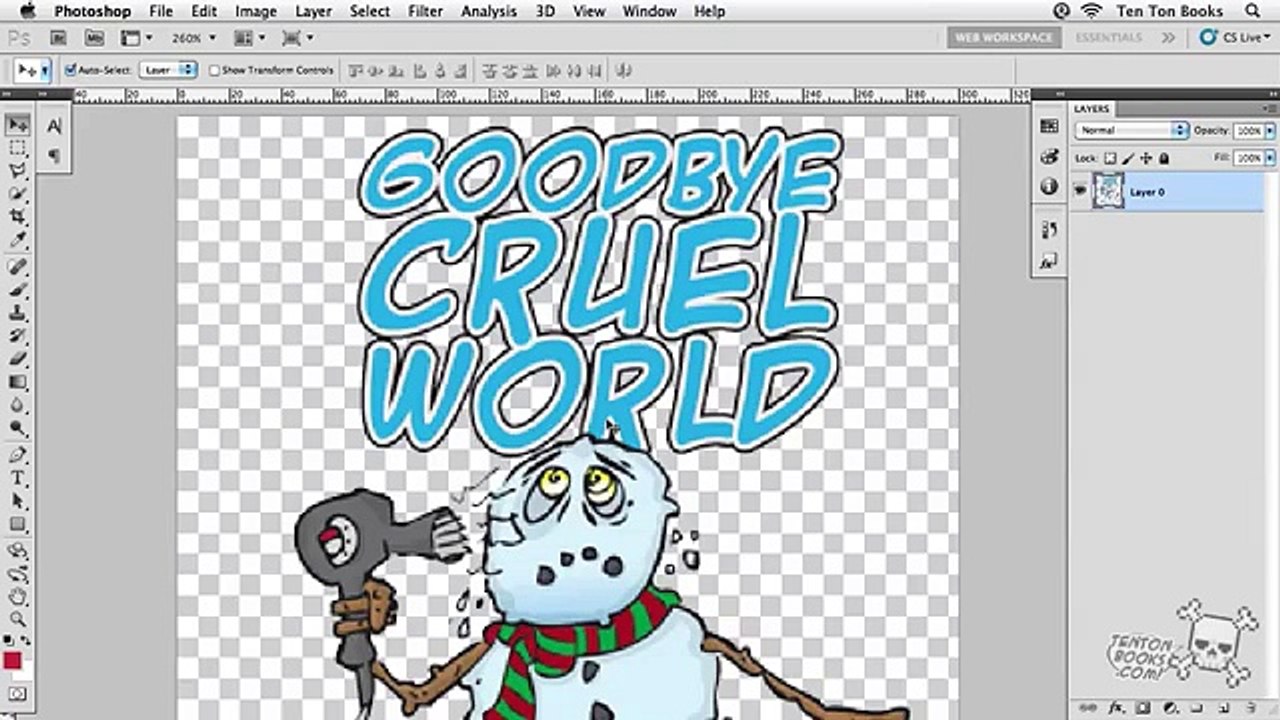This screenshot has height=720, width=1280.
Task: Toggle the Auto-Select checkbox
Action: point(71,70)
